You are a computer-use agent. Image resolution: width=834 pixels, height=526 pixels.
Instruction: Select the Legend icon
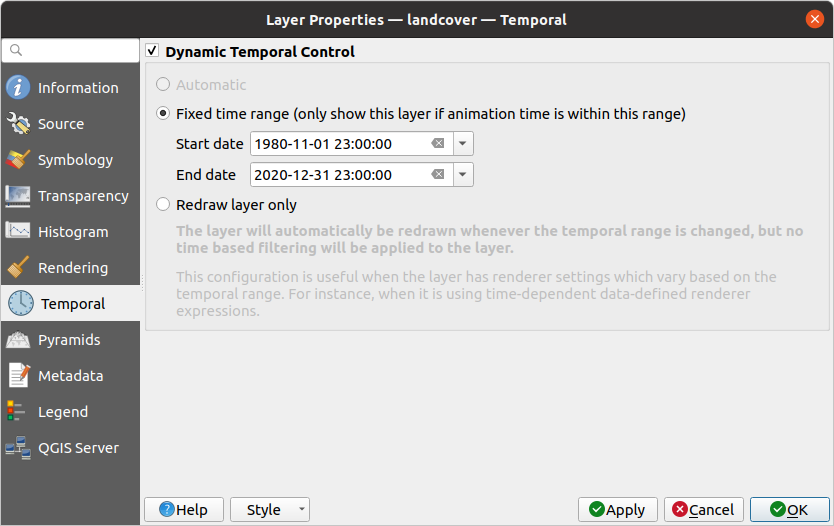tap(18, 412)
